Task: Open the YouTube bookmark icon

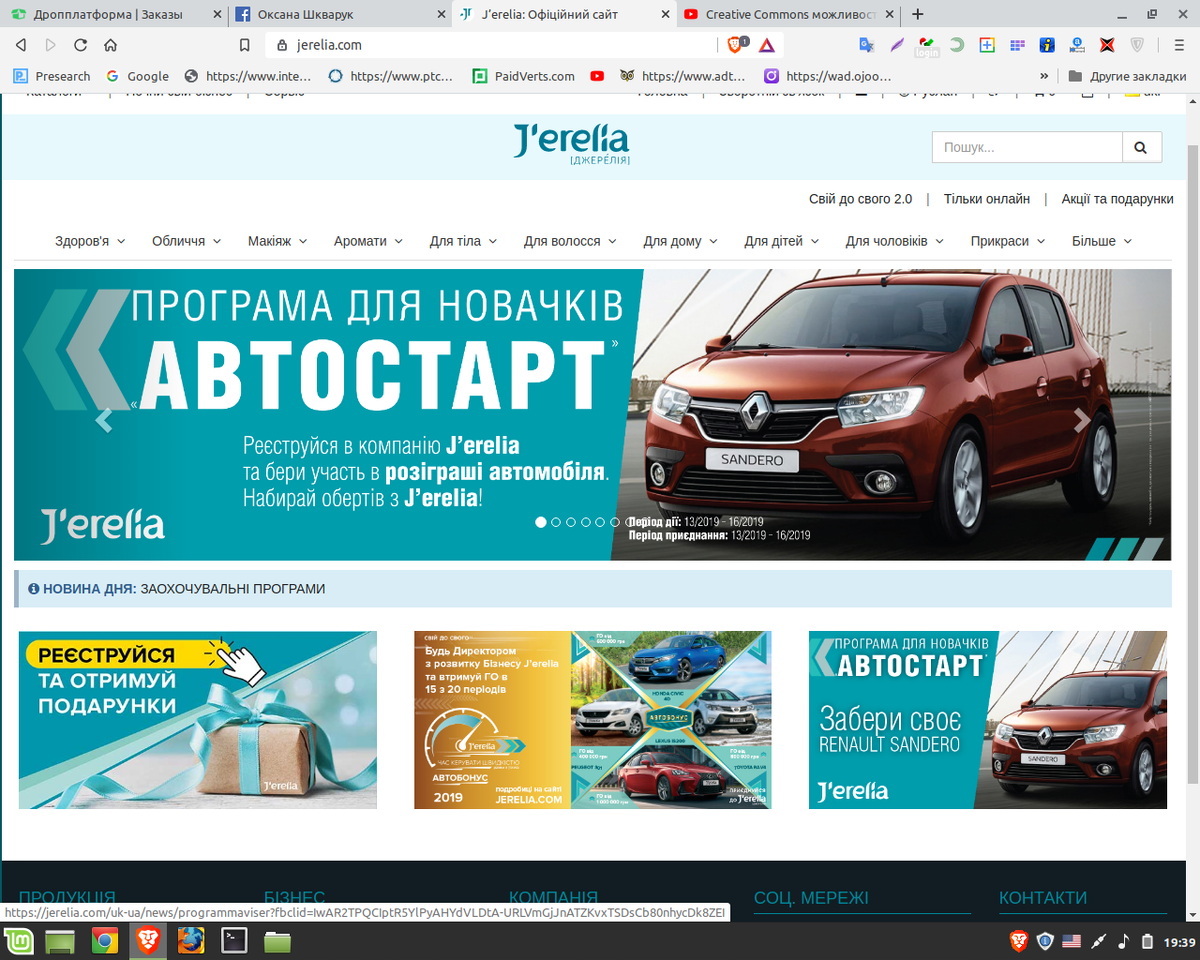Action: coord(597,76)
